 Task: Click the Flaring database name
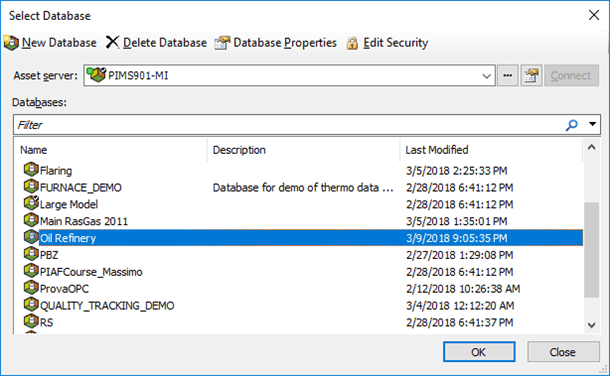click(56, 171)
